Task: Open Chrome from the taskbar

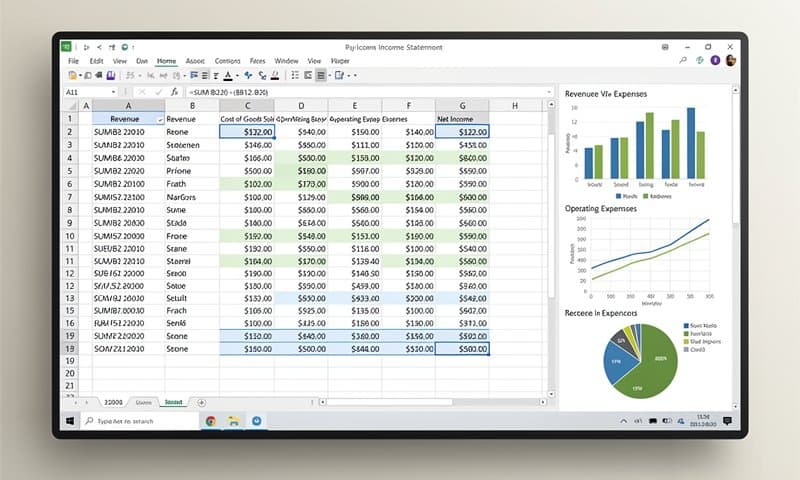Action: tap(211, 421)
